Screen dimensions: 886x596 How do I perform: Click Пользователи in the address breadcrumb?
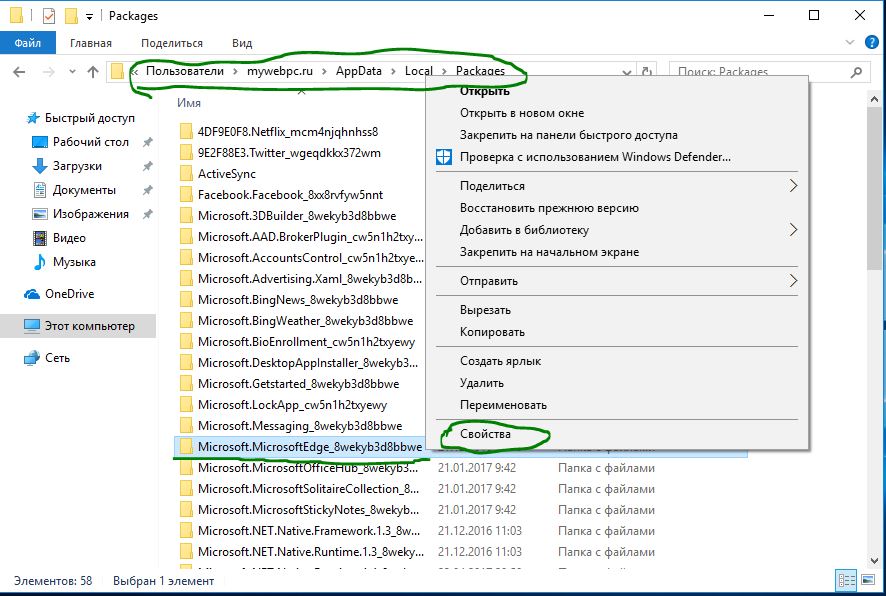(x=185, y=71)
